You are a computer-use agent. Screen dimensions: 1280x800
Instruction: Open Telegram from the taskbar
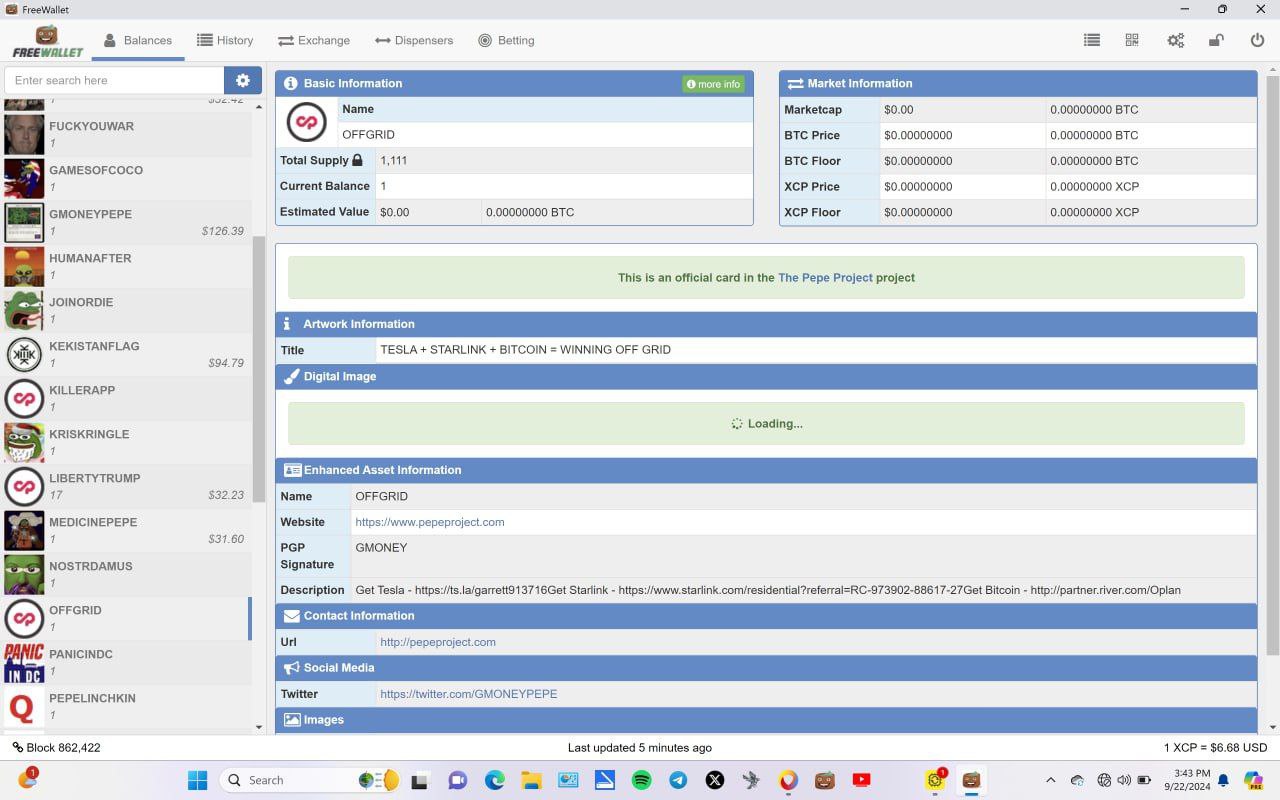click(678, 780)
